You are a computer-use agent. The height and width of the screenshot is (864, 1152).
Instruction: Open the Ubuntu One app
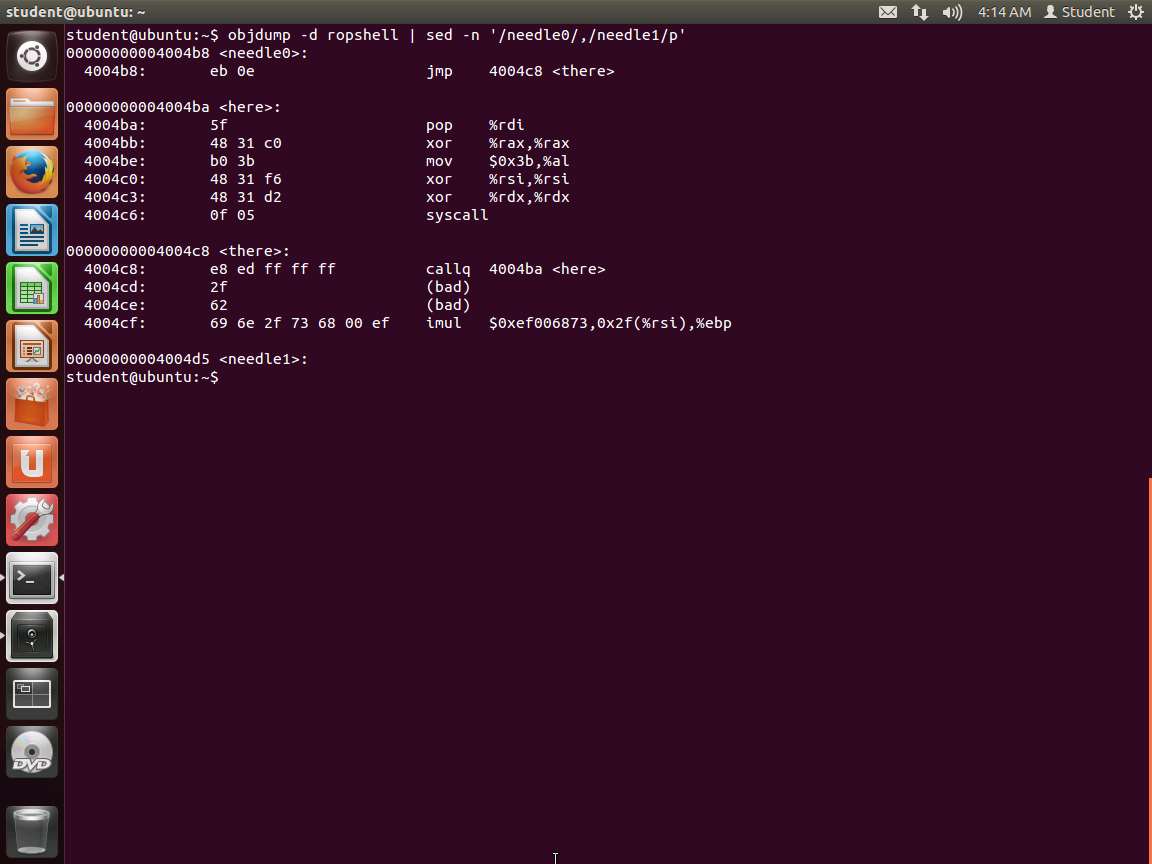[x=32, y=462]
